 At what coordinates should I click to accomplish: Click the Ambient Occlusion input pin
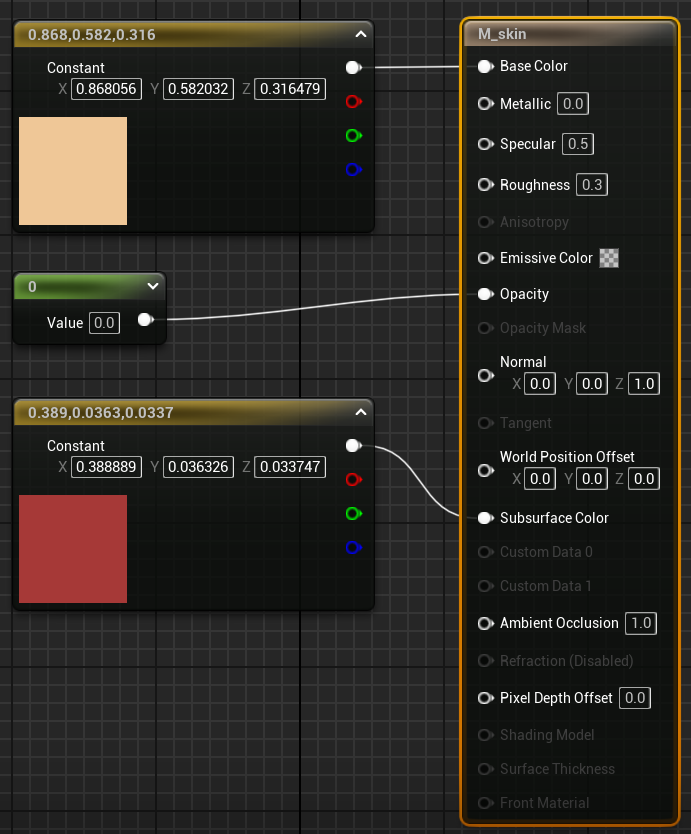tap(485, 623)
